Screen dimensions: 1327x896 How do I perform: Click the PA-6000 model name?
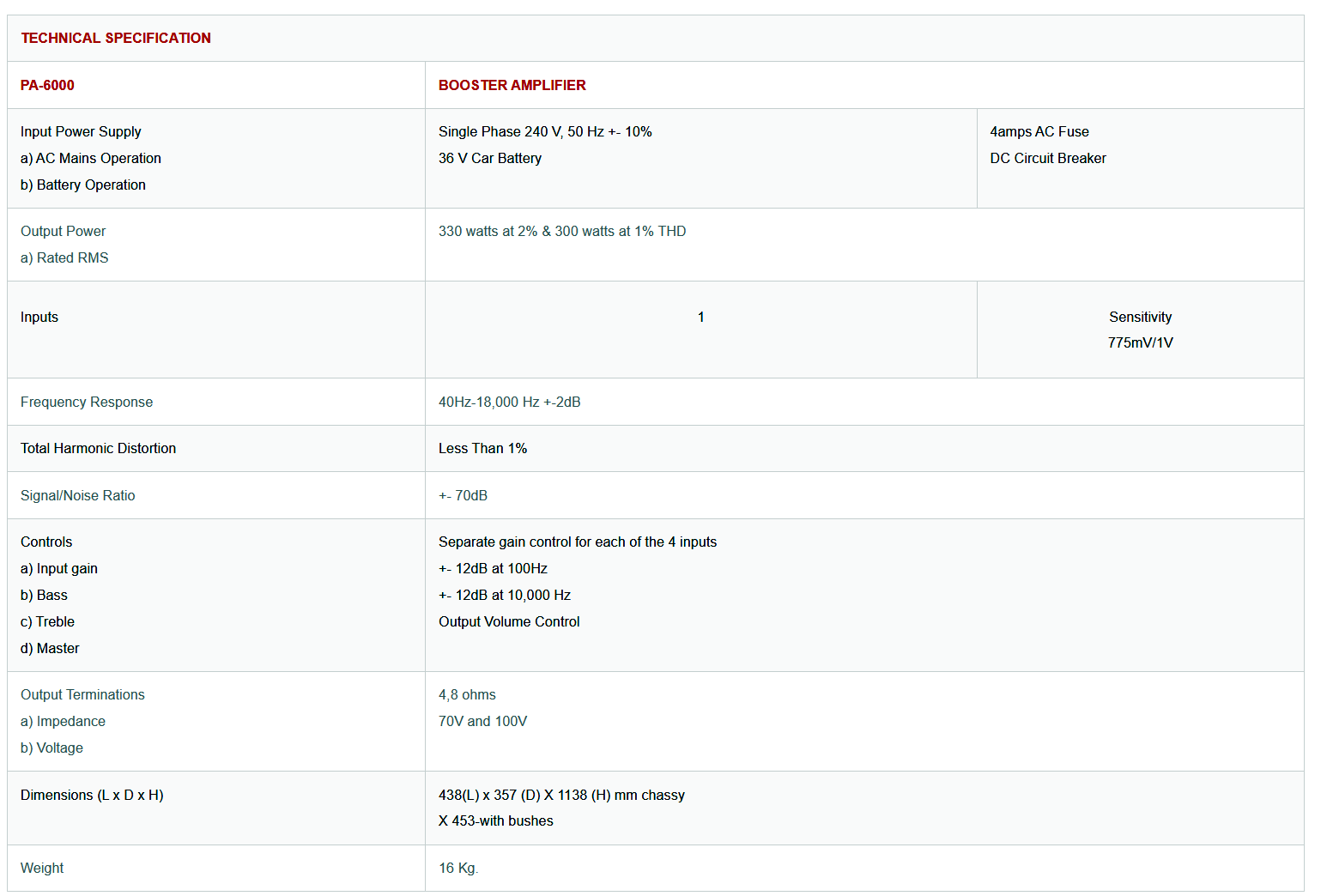pyautogui.click(x=47, y=85)
